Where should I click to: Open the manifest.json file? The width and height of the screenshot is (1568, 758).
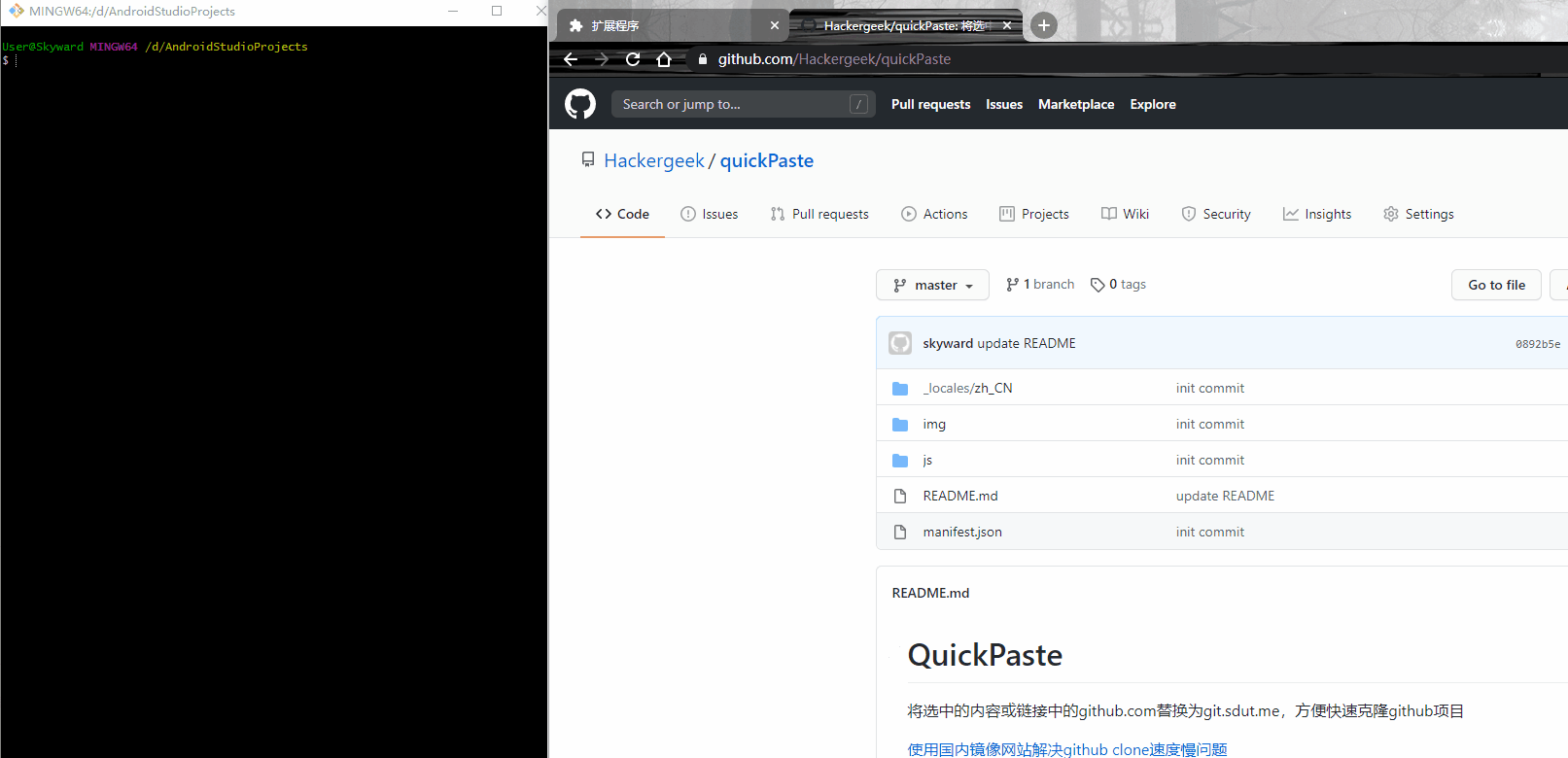[962, 532]
